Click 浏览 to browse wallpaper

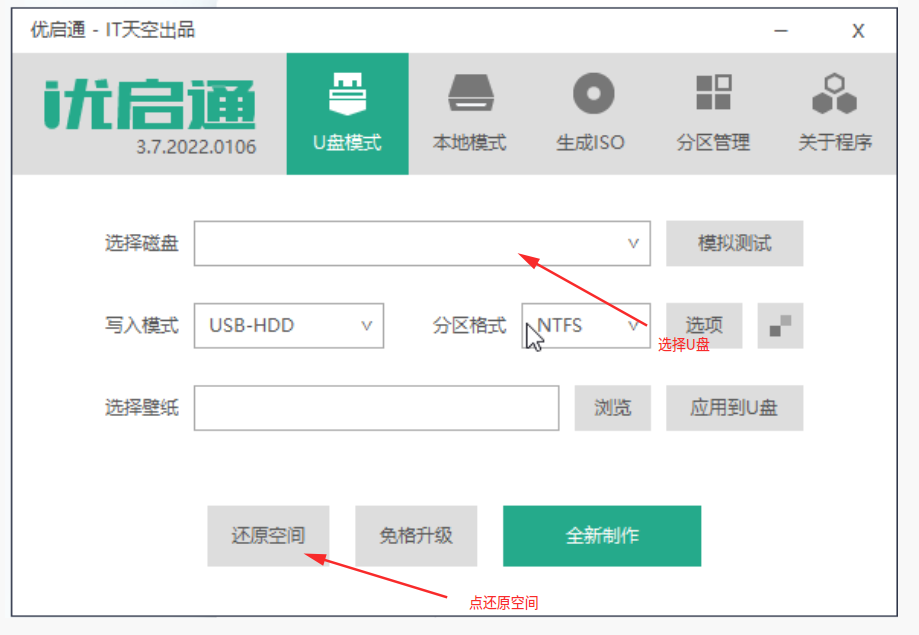[612, 408]
